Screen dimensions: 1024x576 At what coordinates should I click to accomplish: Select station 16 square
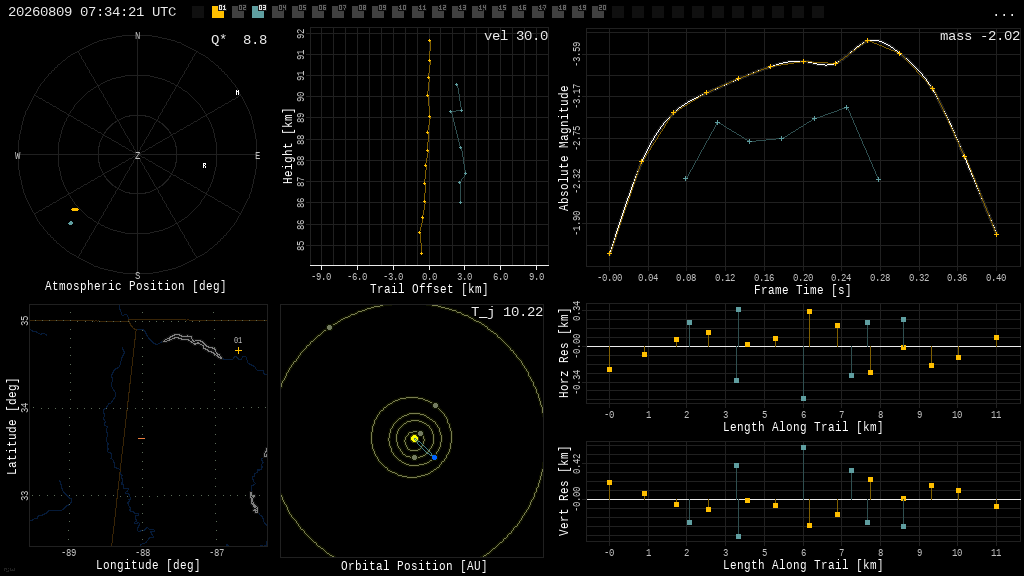tap(519, 12)
